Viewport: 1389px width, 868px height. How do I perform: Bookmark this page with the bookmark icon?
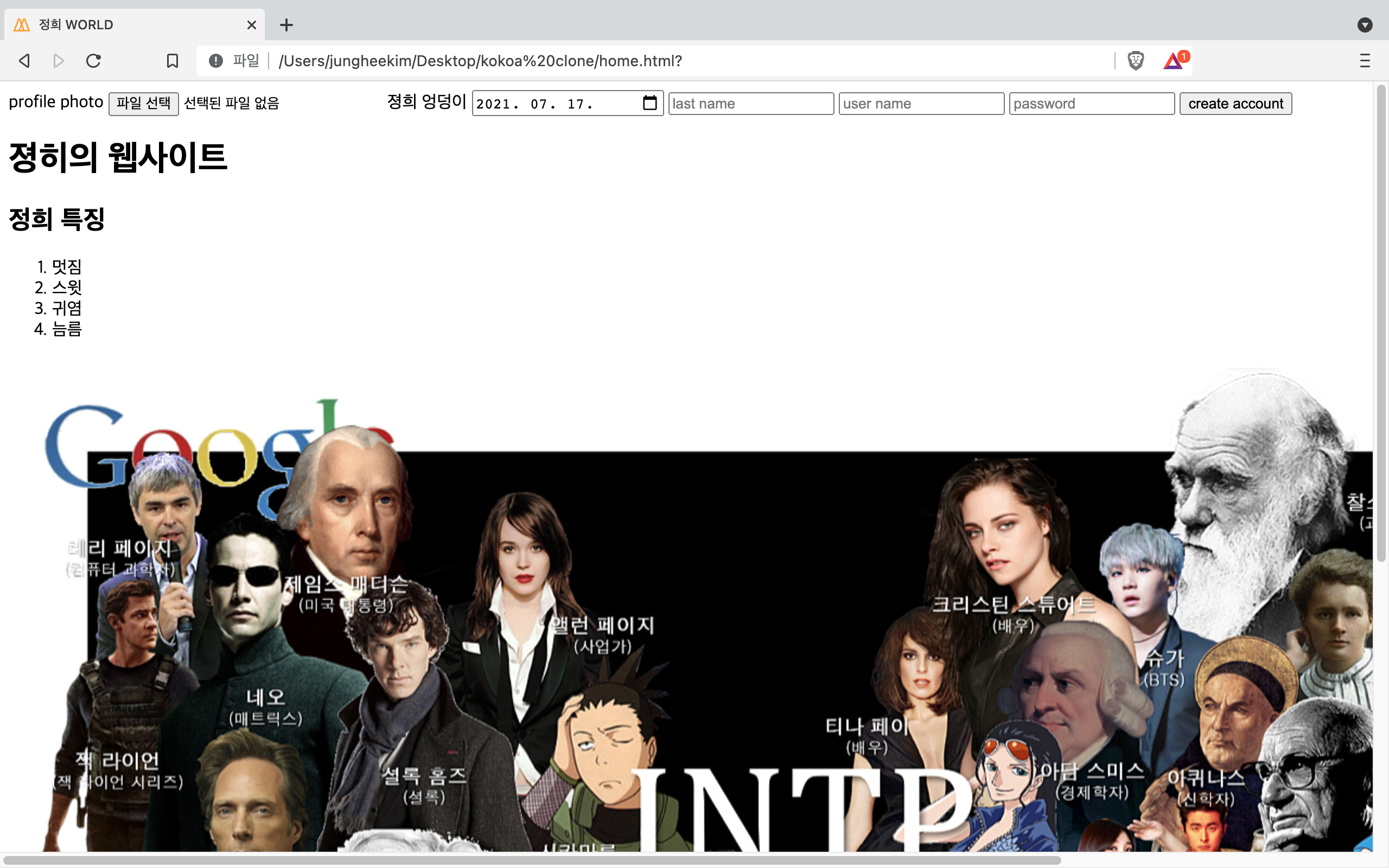[172, 61]
